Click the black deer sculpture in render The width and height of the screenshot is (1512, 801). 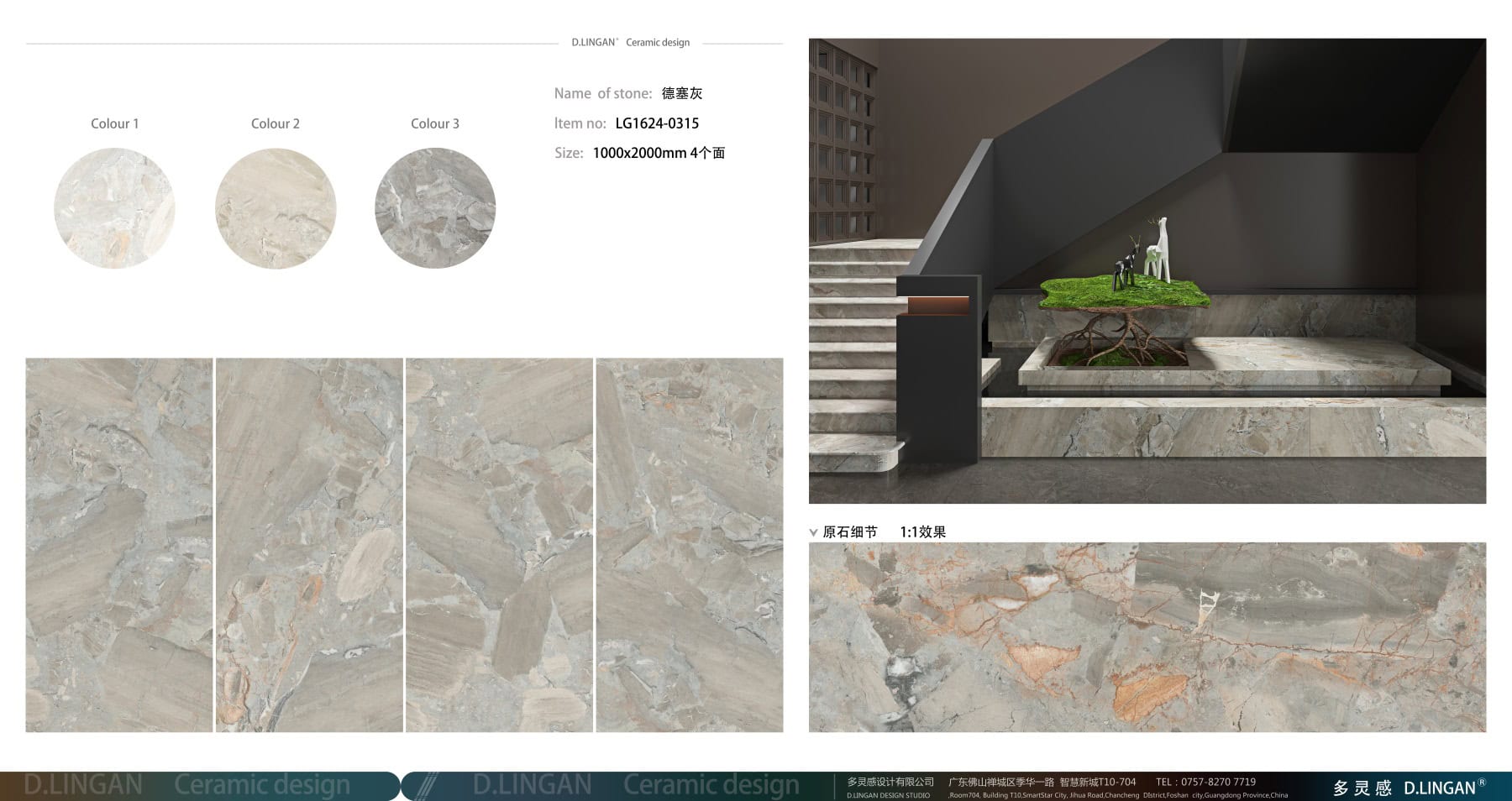click(1125, 264)
